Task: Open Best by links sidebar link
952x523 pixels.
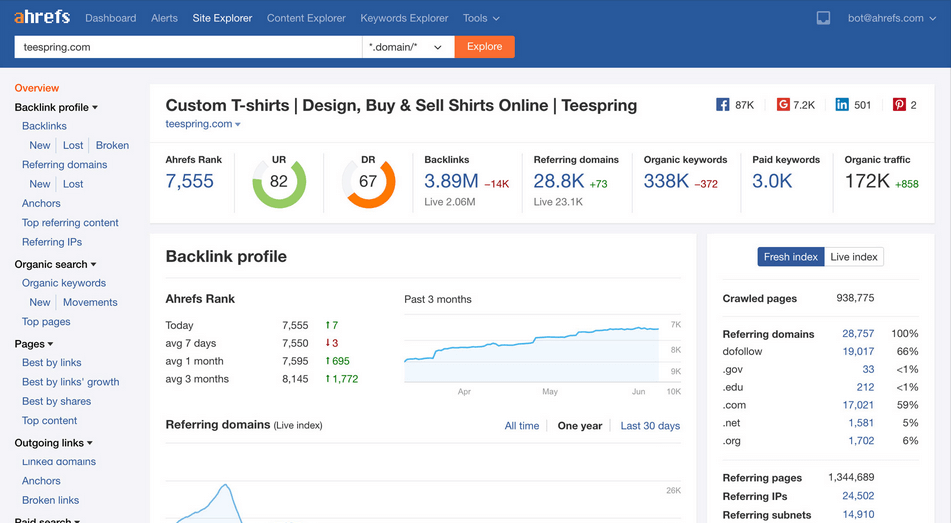Action: pos(52,363)
